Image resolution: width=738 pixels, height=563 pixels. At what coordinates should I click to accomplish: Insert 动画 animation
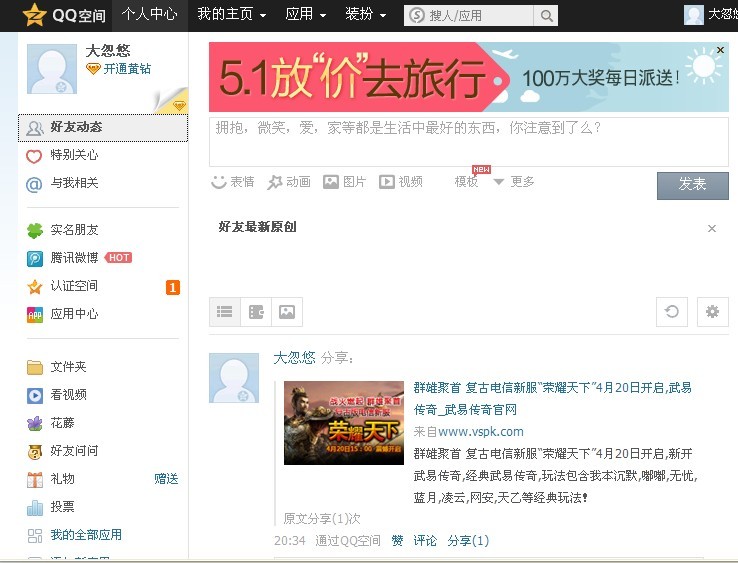[x=289, y=182]
